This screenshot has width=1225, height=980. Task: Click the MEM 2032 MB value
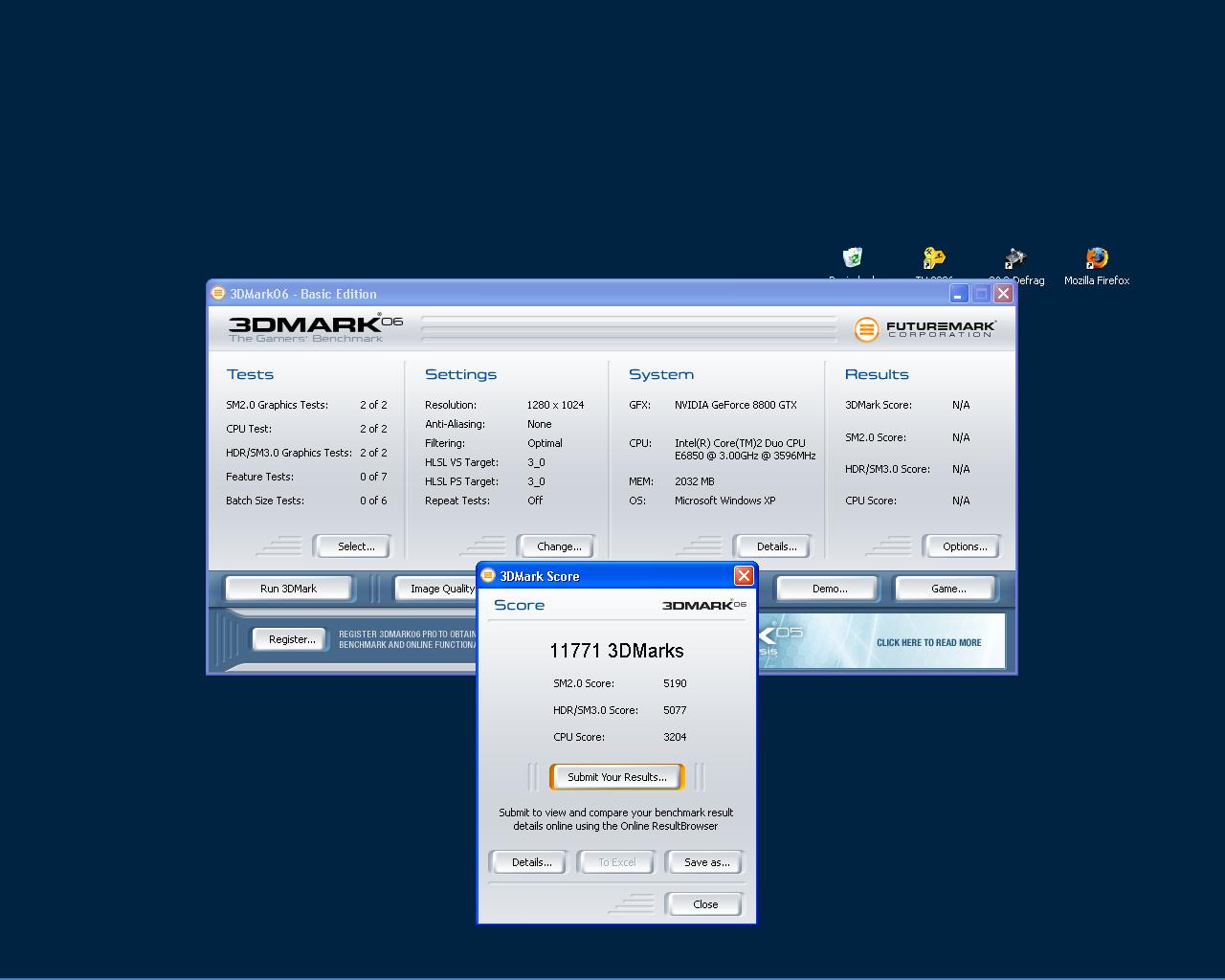pyautogui.click(x=694, y=481)
